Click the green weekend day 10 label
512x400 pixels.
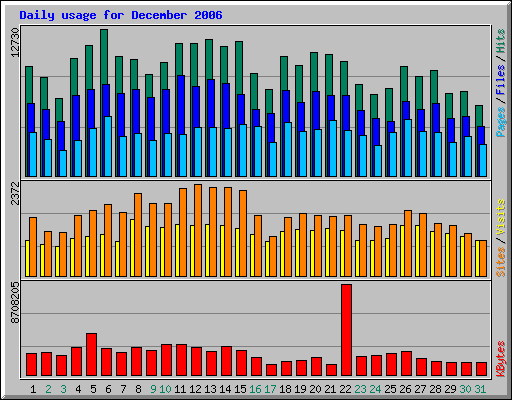tap(165, 389)
